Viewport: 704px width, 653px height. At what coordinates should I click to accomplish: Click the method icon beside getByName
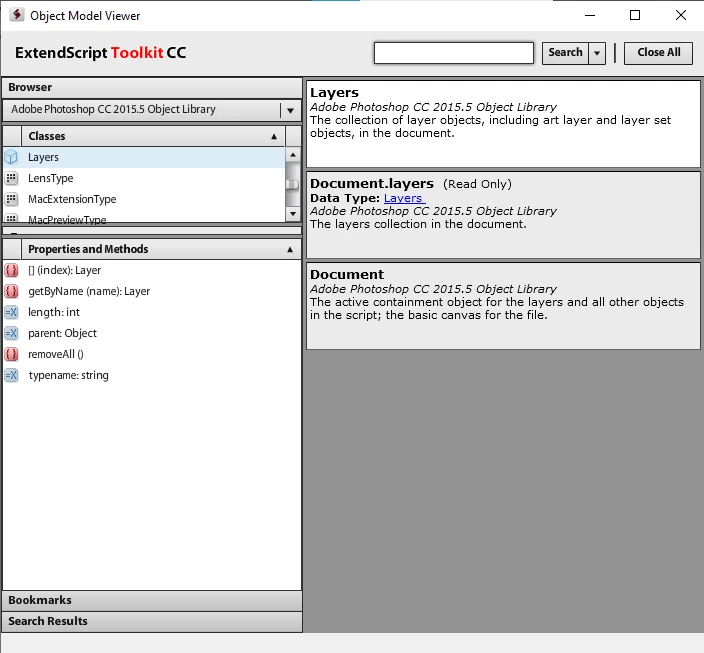click(x=11, y=291)
